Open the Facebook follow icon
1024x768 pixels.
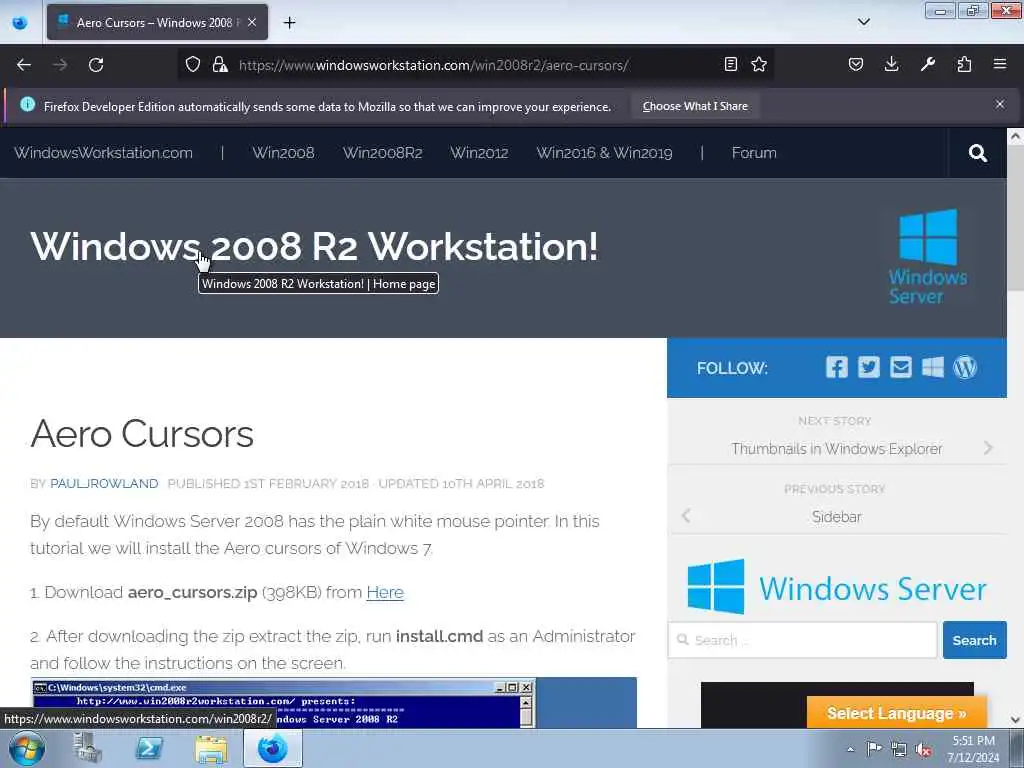click(837, 367)
